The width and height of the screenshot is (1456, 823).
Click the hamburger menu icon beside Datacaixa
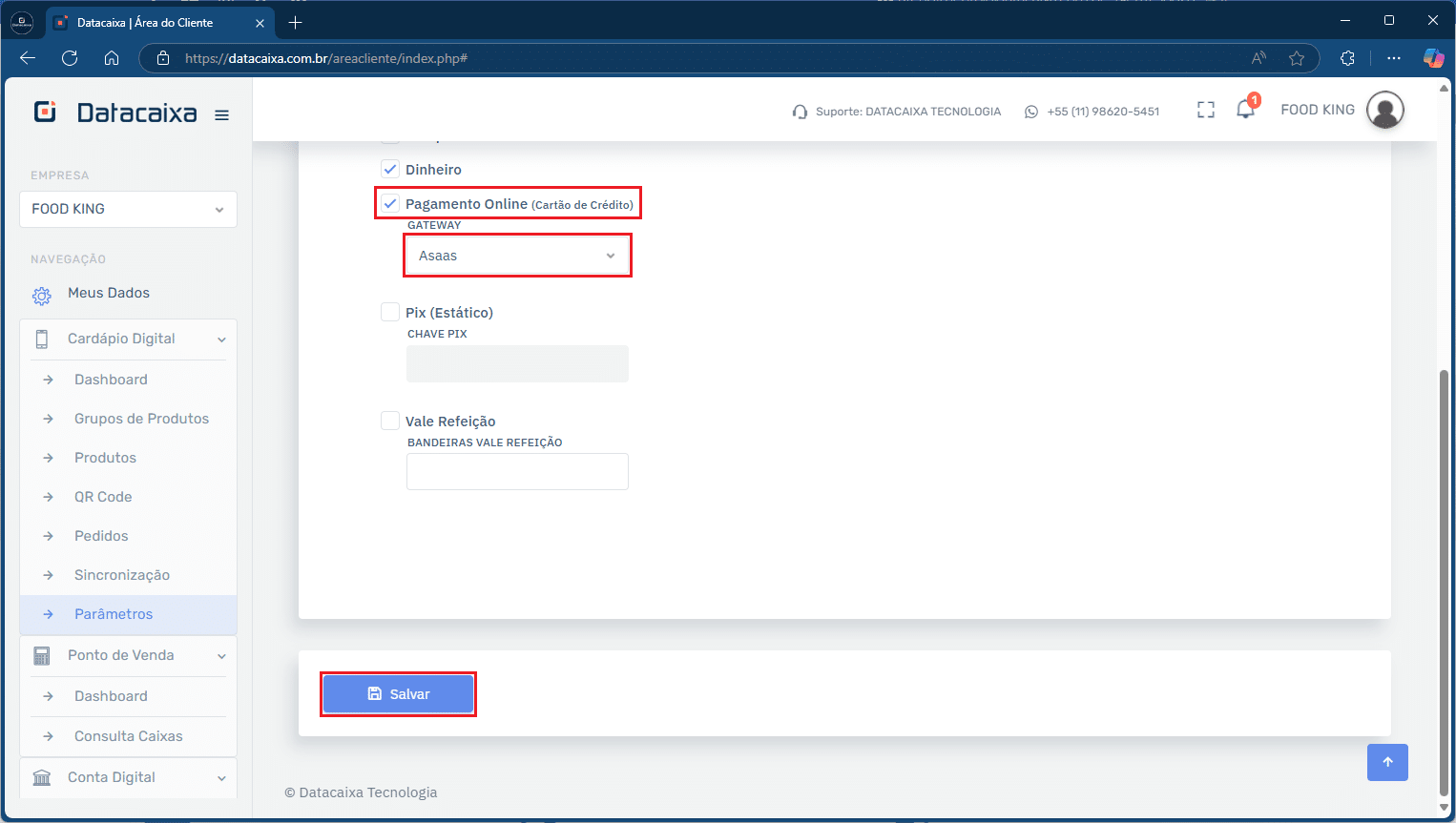point(221,115)
